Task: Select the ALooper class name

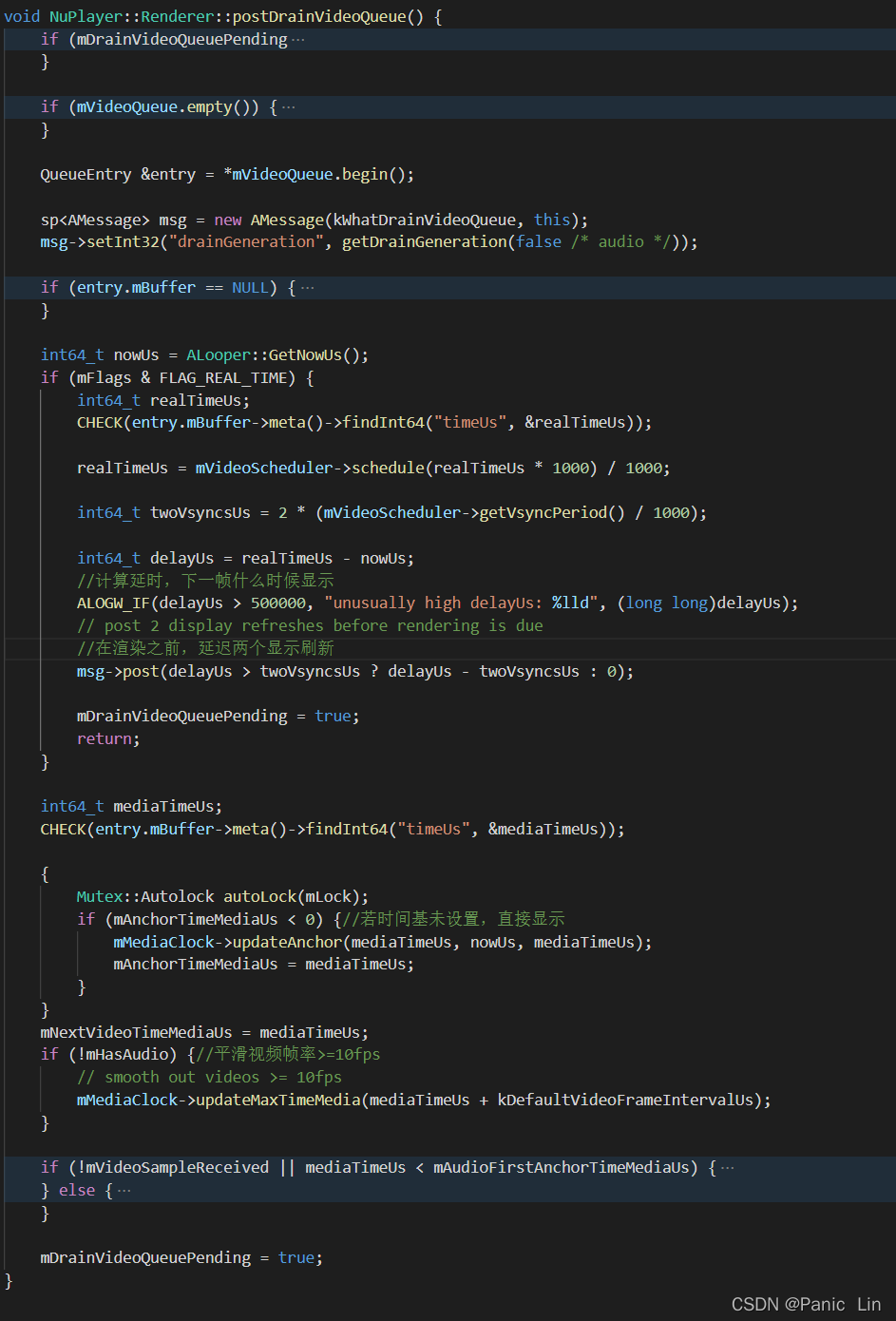Action: click(218, 355)
